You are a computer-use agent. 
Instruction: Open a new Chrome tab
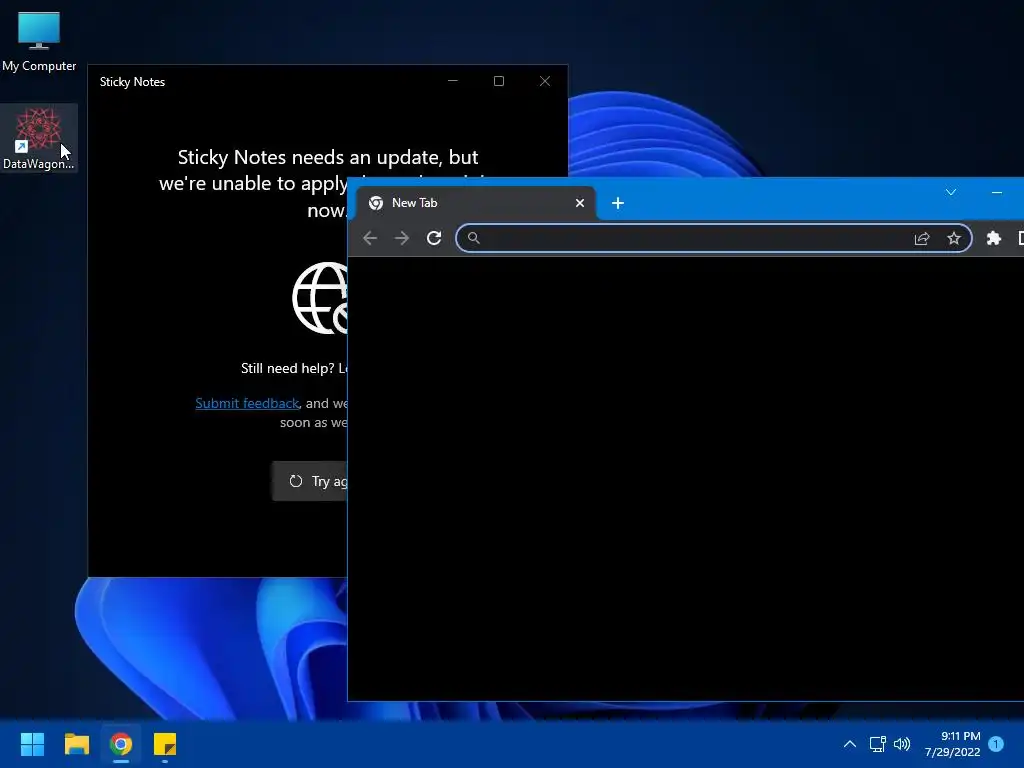point(618,203)
